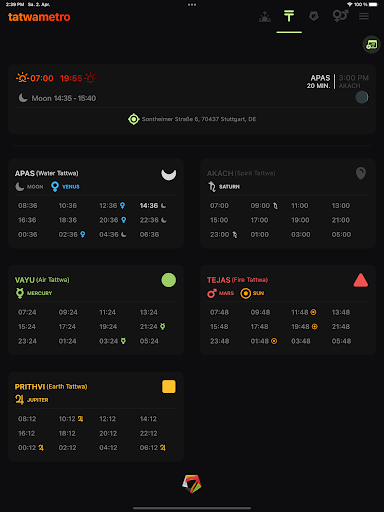Viewport: 384px width, 512px height.
Task: Tap the tatwametro logo title
Action: (x=39, y=17)
